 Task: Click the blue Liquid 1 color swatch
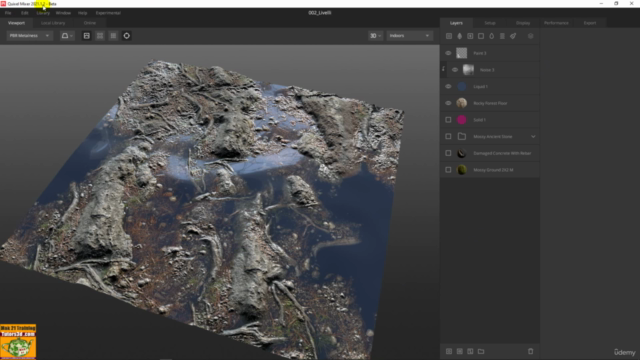[x=462, y=87]
